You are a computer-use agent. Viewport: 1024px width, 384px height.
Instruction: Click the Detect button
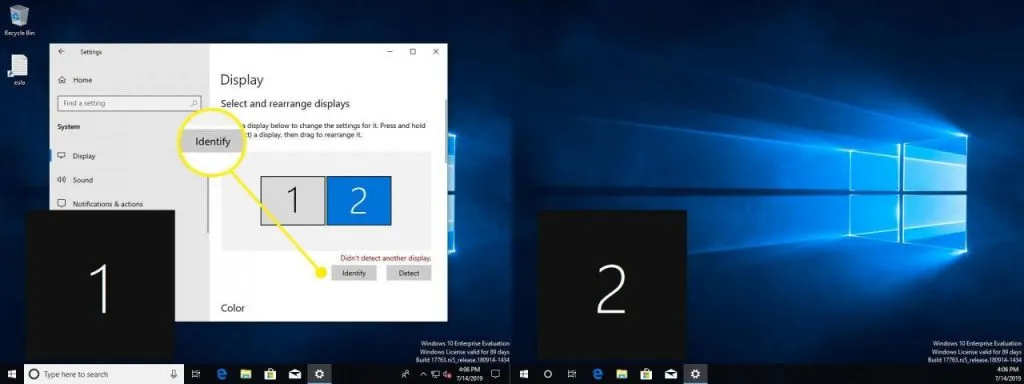[409, 273]
